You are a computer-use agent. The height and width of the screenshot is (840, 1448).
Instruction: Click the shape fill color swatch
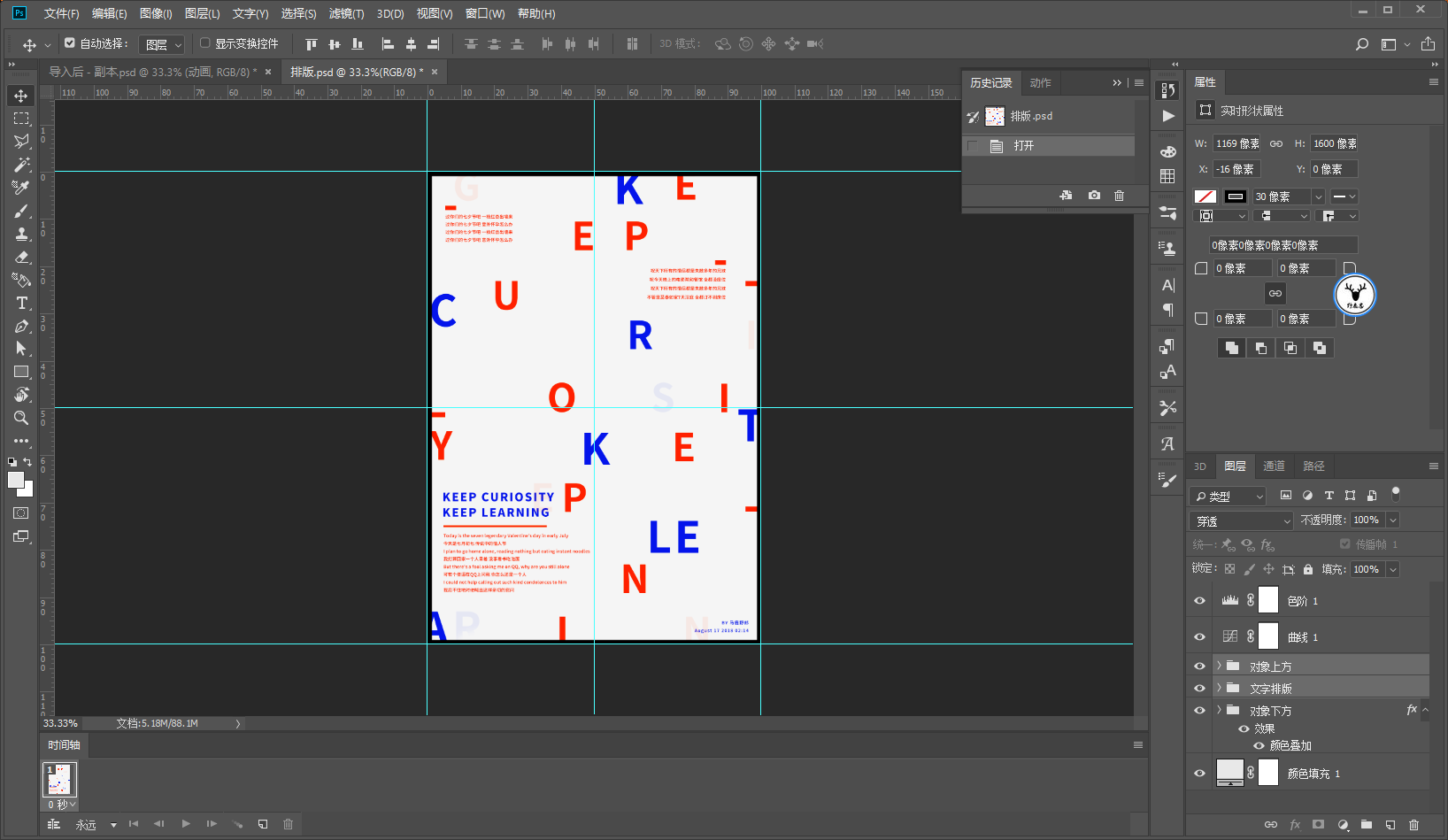(1205, 197)
